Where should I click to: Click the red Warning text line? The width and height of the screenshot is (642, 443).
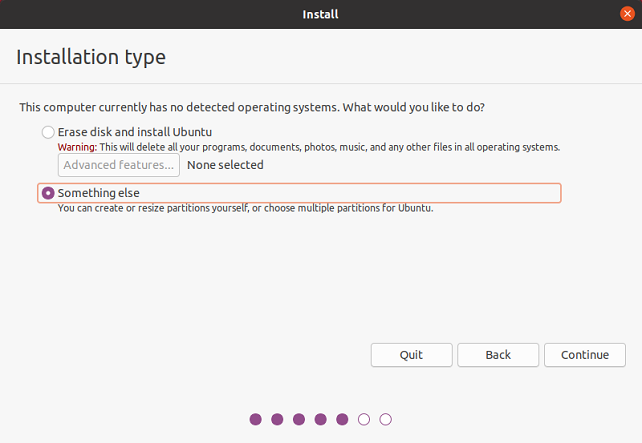309,147
